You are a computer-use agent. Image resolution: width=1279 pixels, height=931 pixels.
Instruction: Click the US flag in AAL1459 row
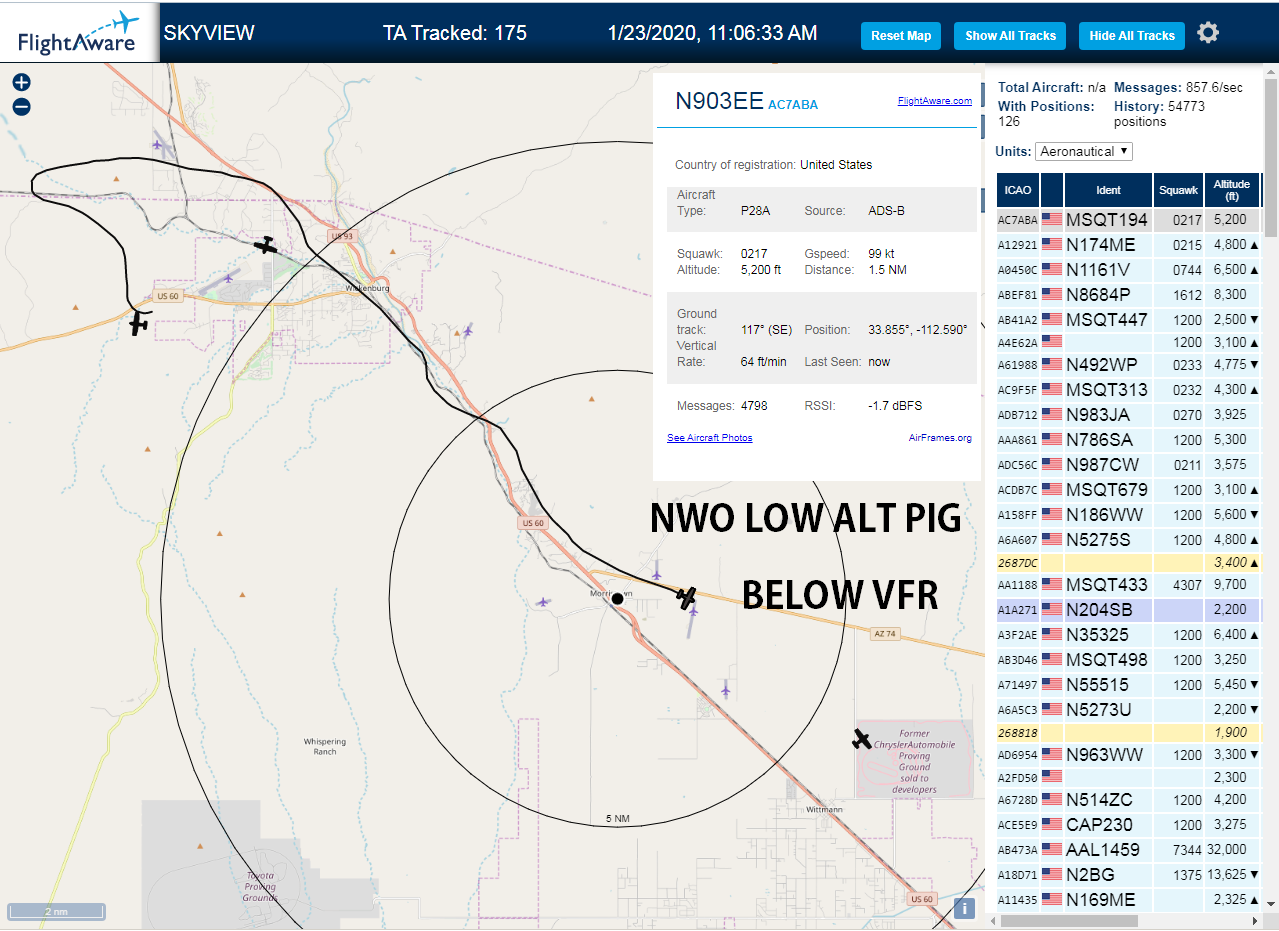[1052, 849]
